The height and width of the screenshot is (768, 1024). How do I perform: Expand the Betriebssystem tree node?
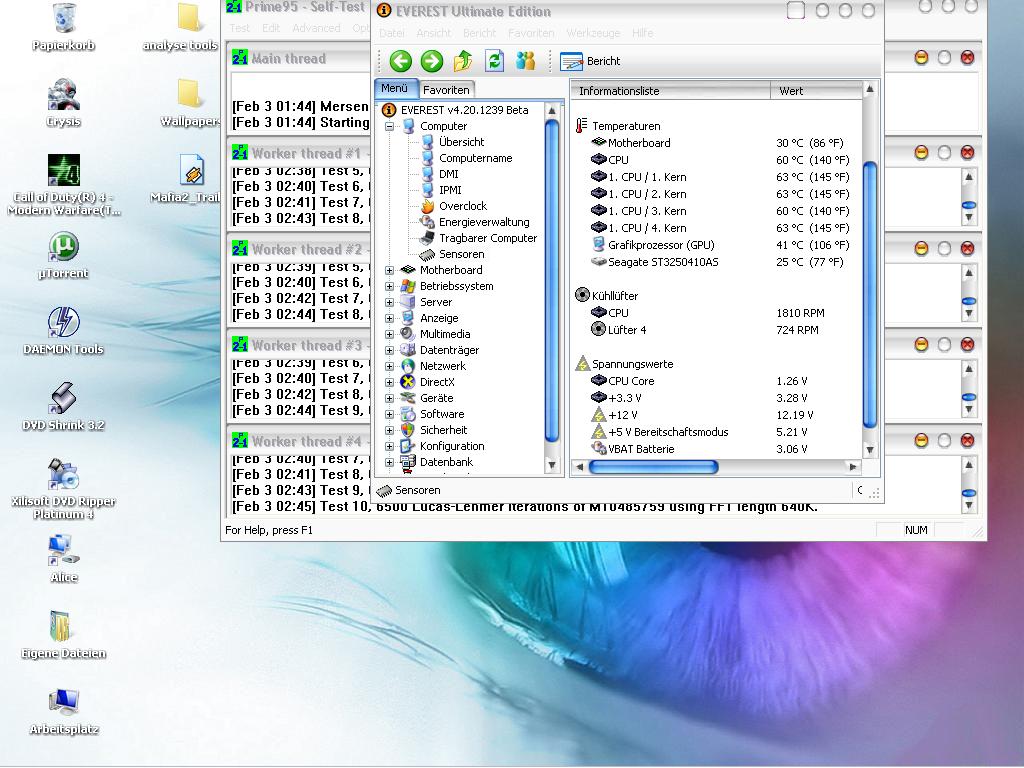click(x=389, y=286)
